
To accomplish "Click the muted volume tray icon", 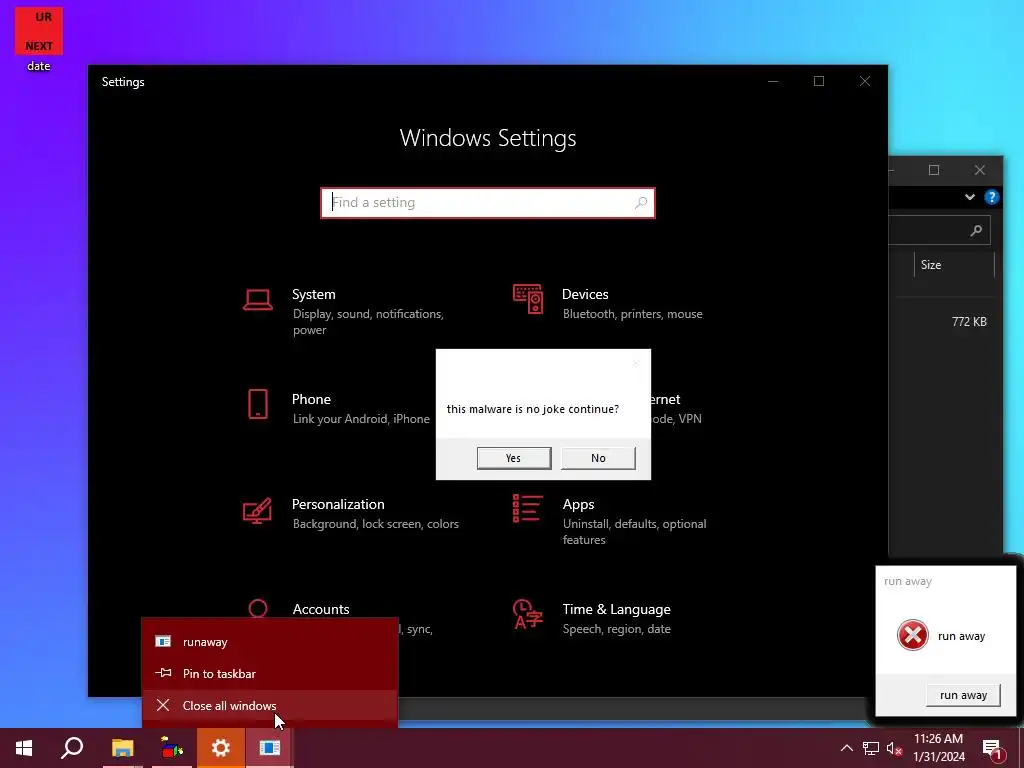I will click(x=894, y=748).
